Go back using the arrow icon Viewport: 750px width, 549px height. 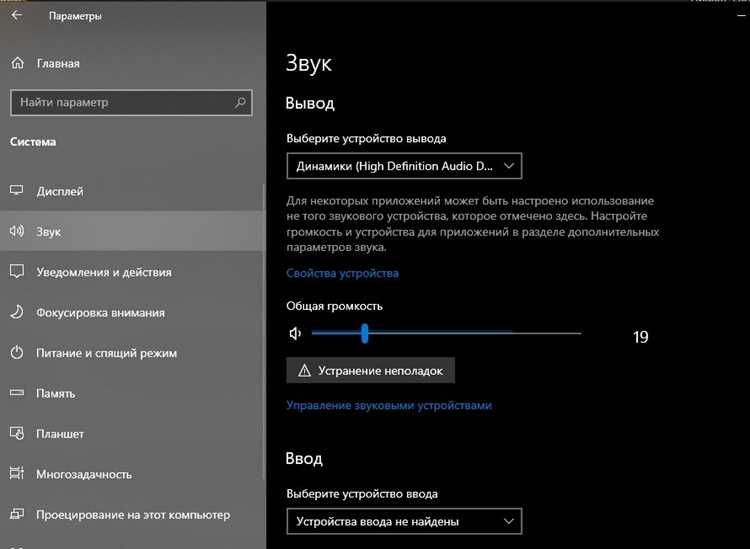tap(17, 15)
